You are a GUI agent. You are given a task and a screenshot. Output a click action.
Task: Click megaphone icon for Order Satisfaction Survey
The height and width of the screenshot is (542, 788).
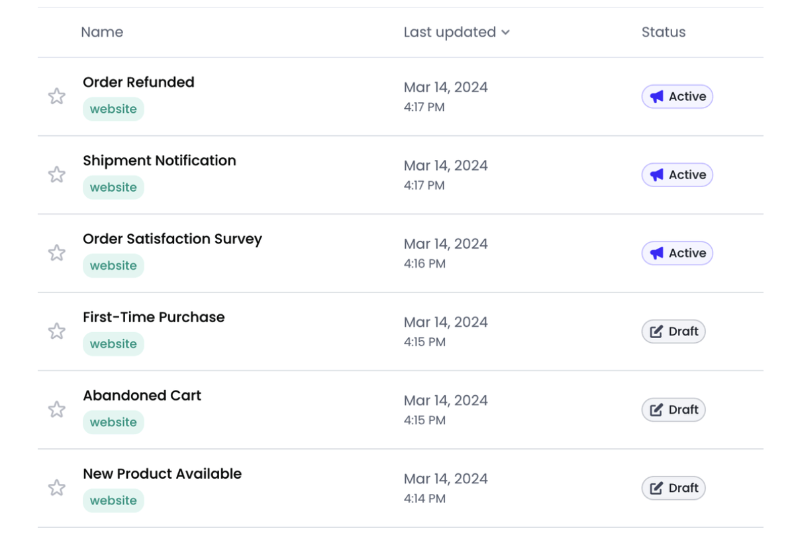656,253
